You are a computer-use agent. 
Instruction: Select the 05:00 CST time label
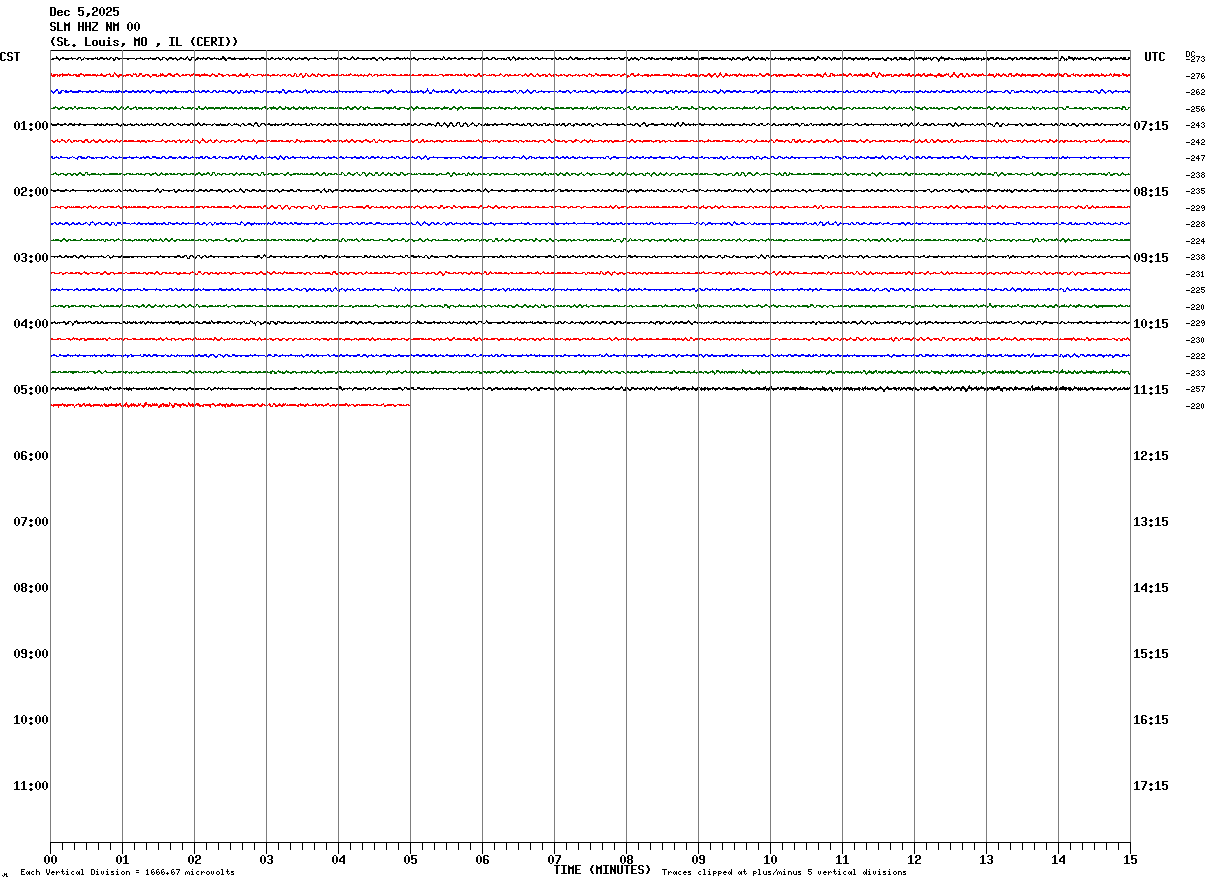pyautogui.click(x=31, y=390)
